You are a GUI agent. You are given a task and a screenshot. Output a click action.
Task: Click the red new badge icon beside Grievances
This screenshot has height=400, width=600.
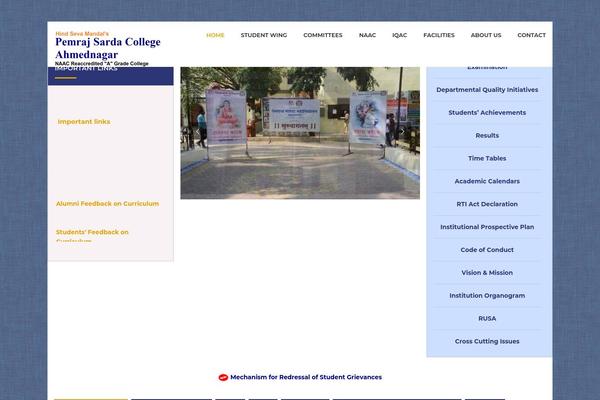tap(223, 377)
